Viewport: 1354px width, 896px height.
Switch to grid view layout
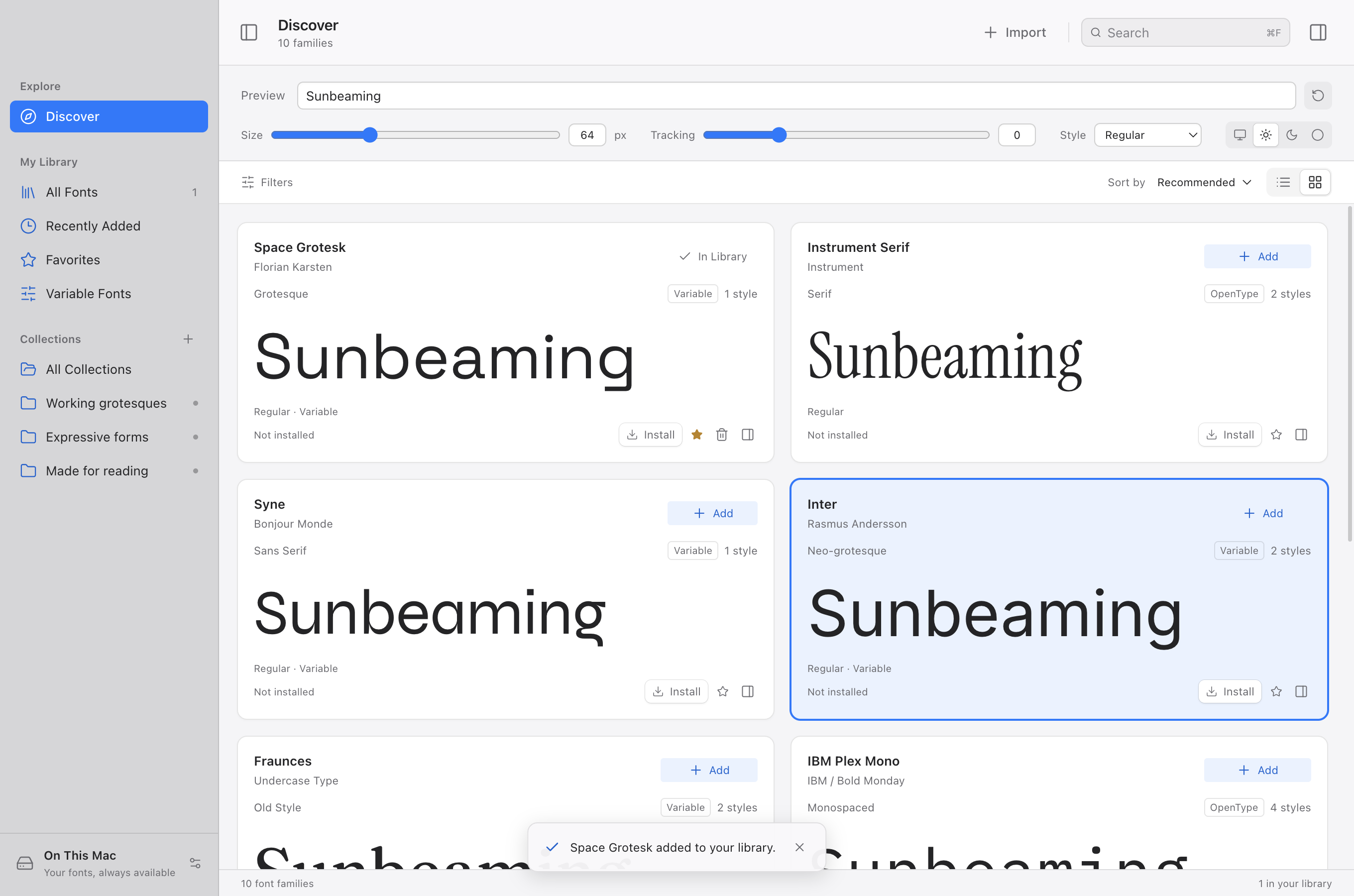click(1315, 182)
